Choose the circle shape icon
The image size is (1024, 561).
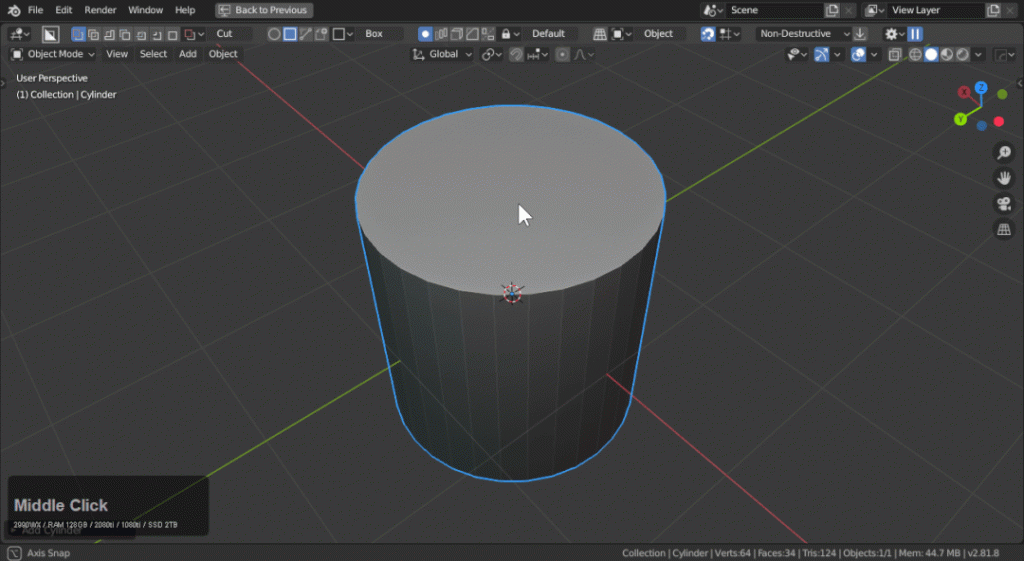pyautogui.click(x=274, y=33)
